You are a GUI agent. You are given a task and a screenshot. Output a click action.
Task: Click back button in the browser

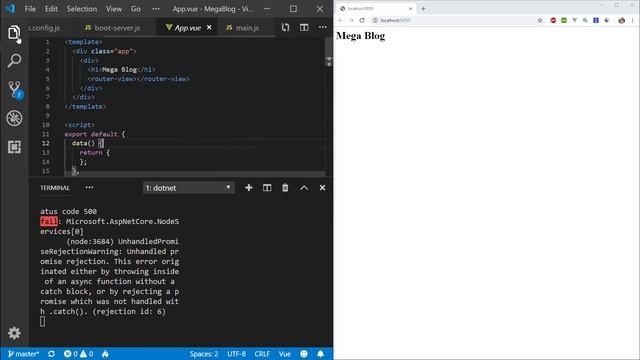(340, 20)
